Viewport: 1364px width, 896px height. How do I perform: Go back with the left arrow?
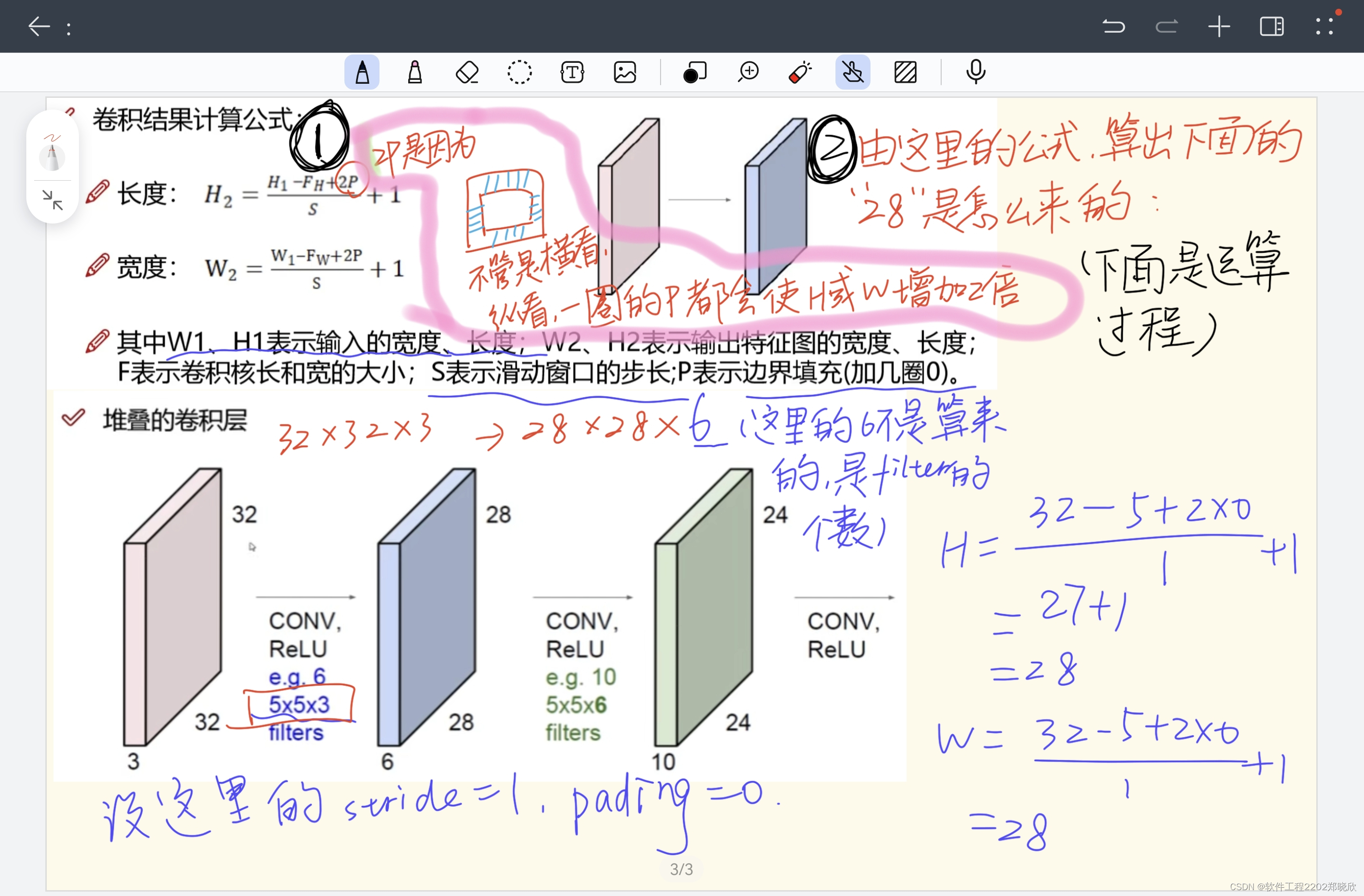(x=39, y=26)
